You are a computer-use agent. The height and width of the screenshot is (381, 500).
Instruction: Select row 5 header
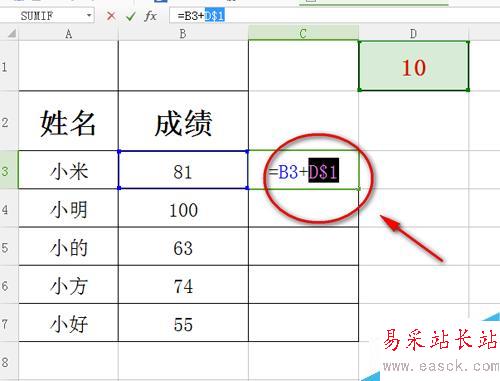9,246
